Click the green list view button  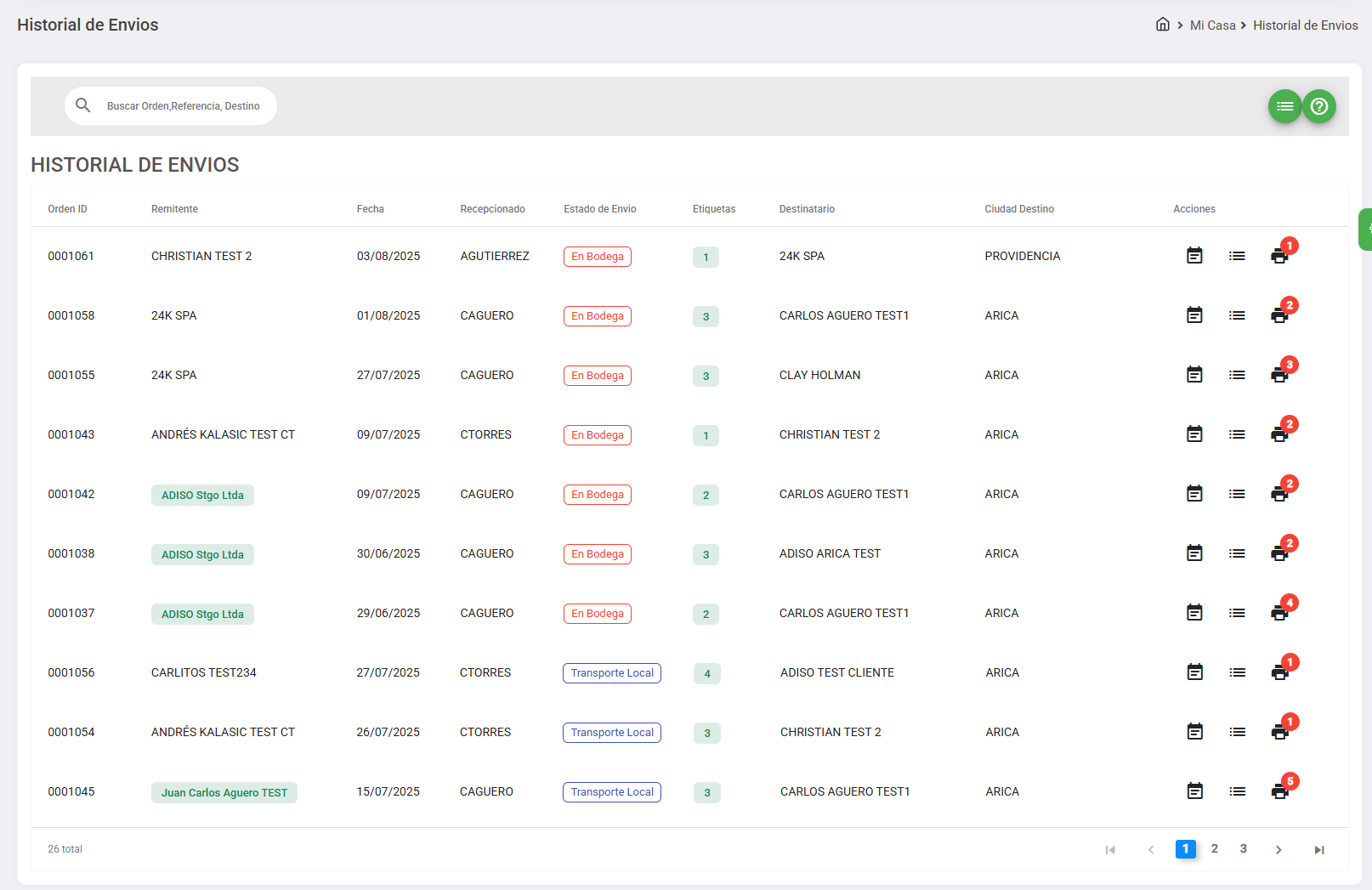tap(1284, 106)
